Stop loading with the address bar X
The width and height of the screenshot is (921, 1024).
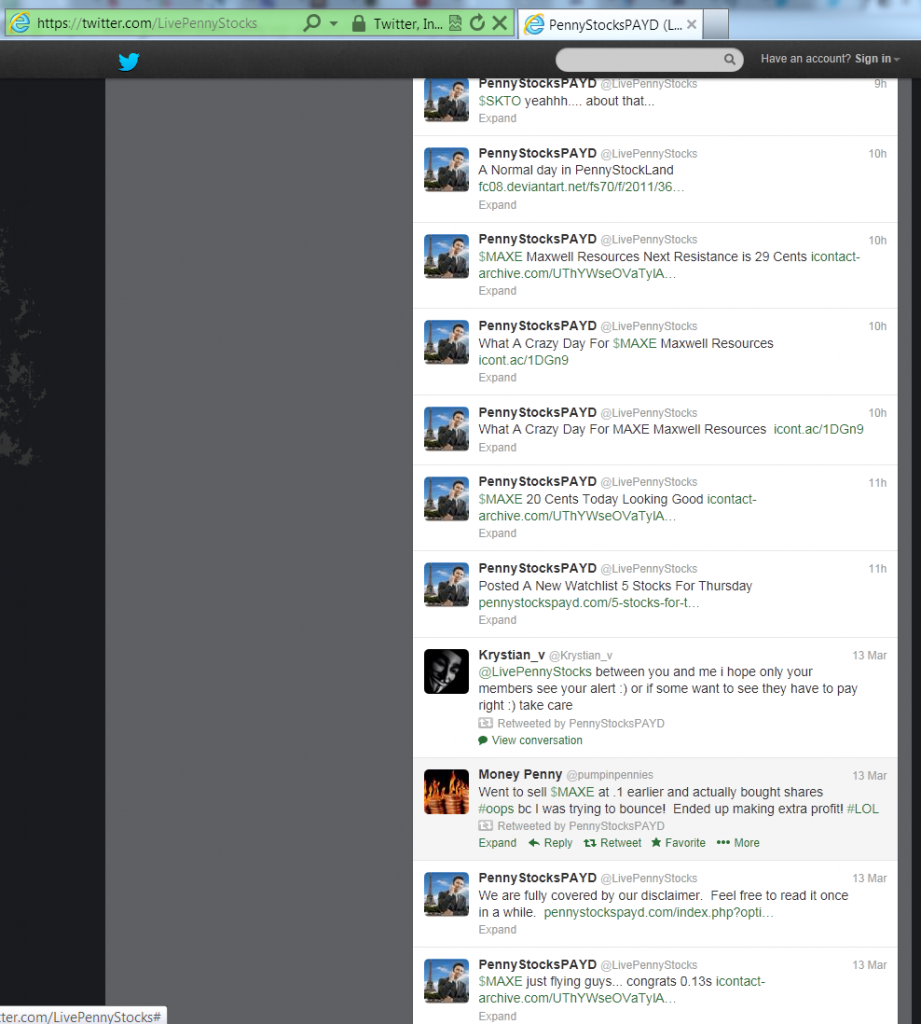click(x=500, y=22)
